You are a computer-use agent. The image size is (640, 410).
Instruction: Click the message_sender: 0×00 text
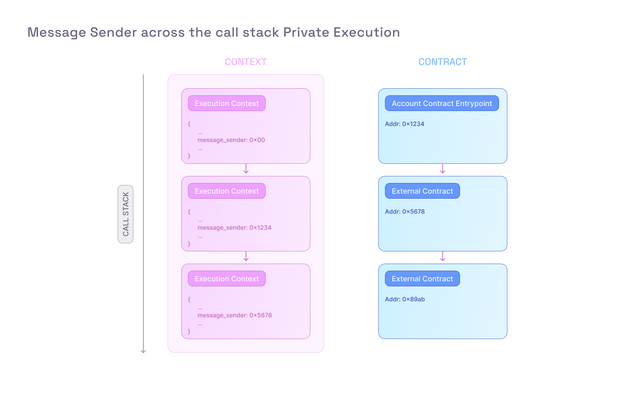231,140
